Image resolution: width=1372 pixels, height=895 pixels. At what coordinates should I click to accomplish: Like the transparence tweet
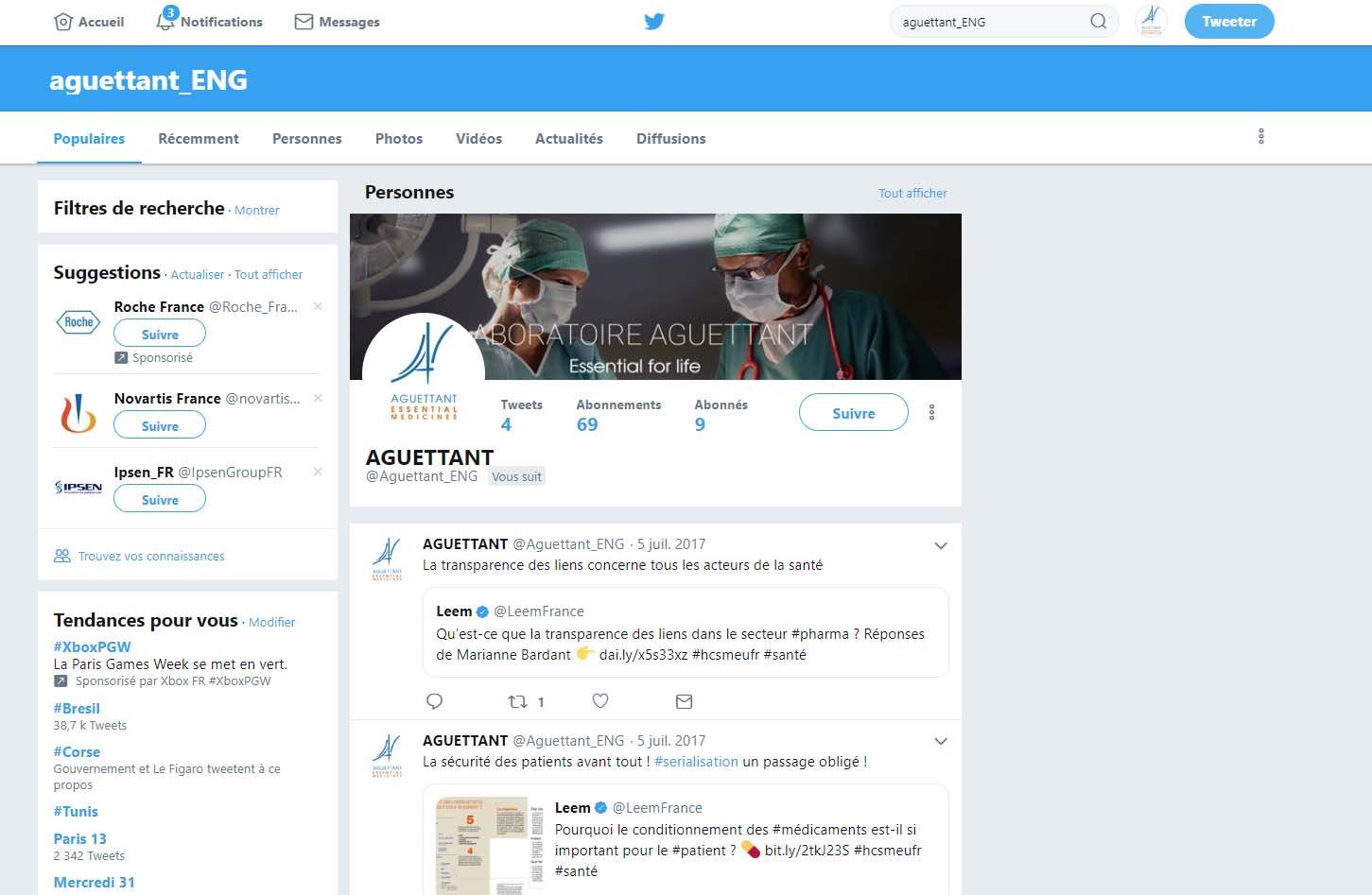click(x=600, y=701)
